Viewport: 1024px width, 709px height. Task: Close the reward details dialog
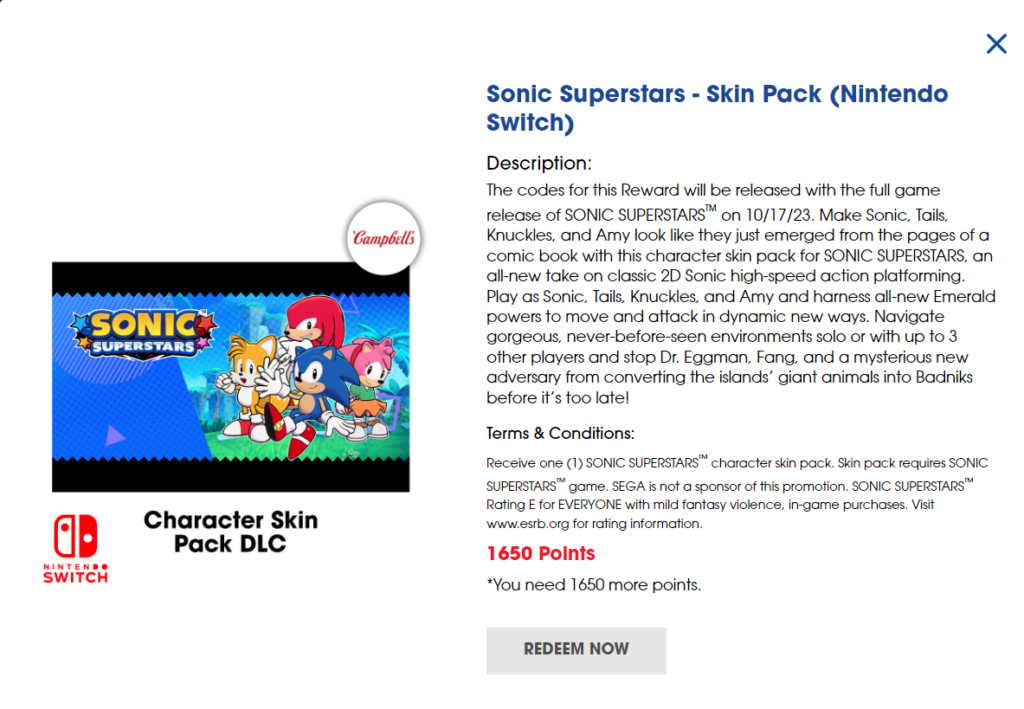[x=996, y=43]
